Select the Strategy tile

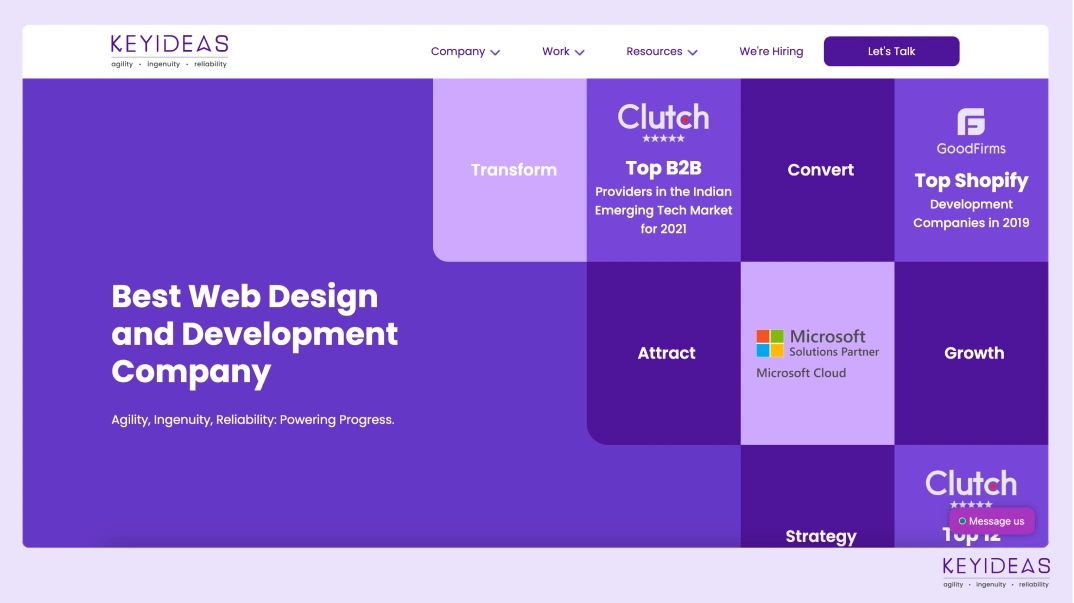coord(817,496)
